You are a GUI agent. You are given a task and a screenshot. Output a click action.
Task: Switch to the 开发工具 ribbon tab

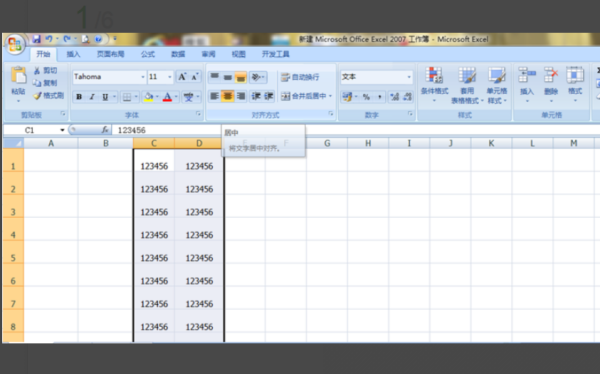[x=275, y=54]
